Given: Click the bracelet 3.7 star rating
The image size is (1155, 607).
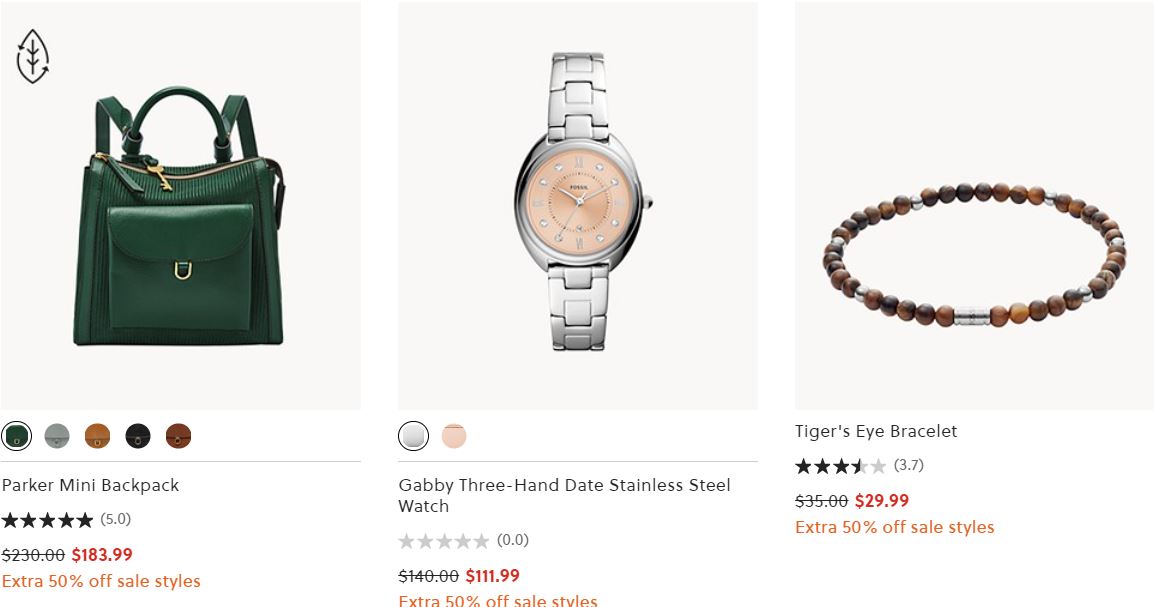Looking at the screenshot, I should pyautogui.click(x=841, y=466).
